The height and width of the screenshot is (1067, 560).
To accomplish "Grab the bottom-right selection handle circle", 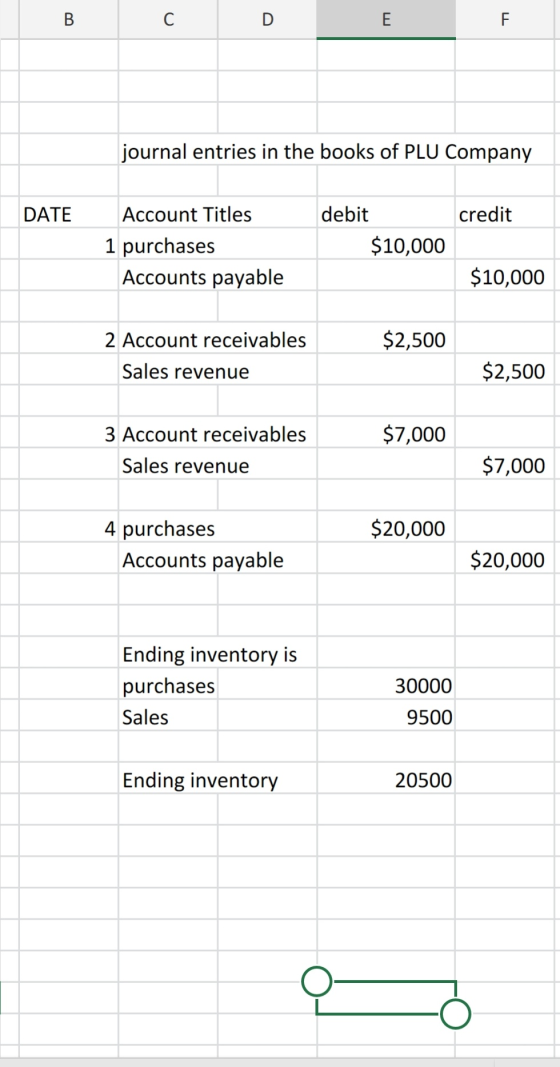I will pyautogui.click(x=455, y=1014).
